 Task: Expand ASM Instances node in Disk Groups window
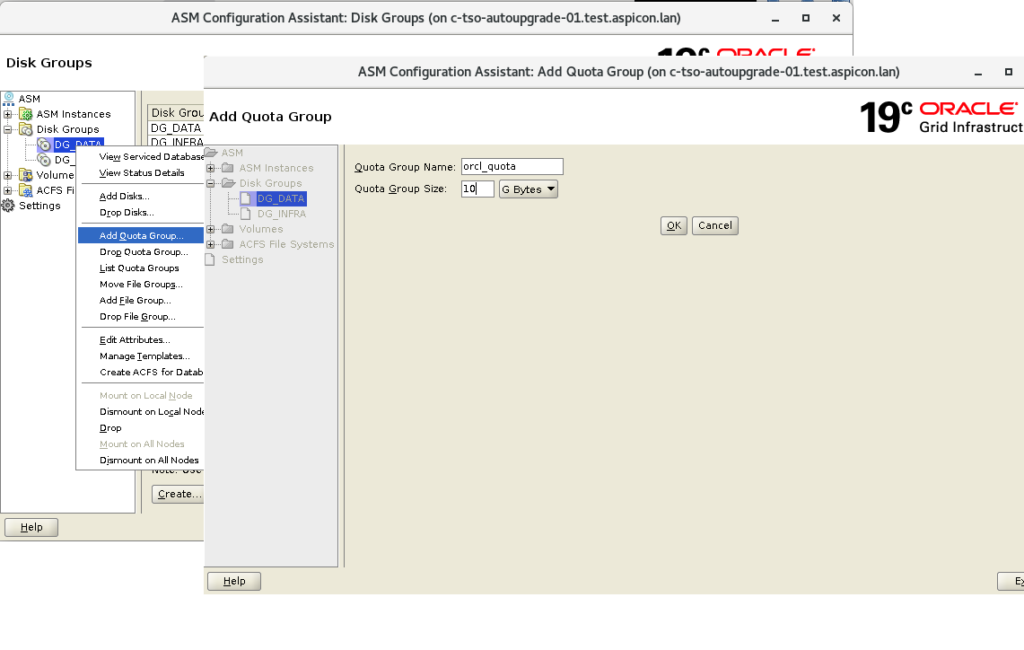click(8, 114)
